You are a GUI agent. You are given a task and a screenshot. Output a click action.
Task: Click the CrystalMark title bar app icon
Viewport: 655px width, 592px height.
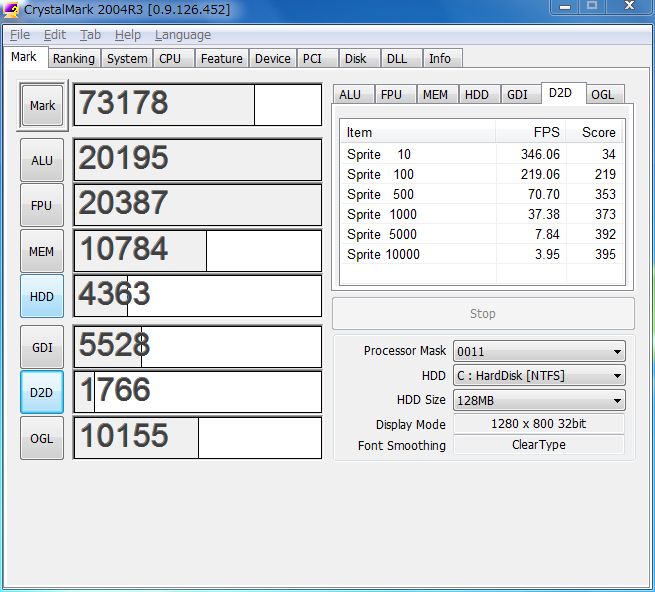[x=11, y=9]
